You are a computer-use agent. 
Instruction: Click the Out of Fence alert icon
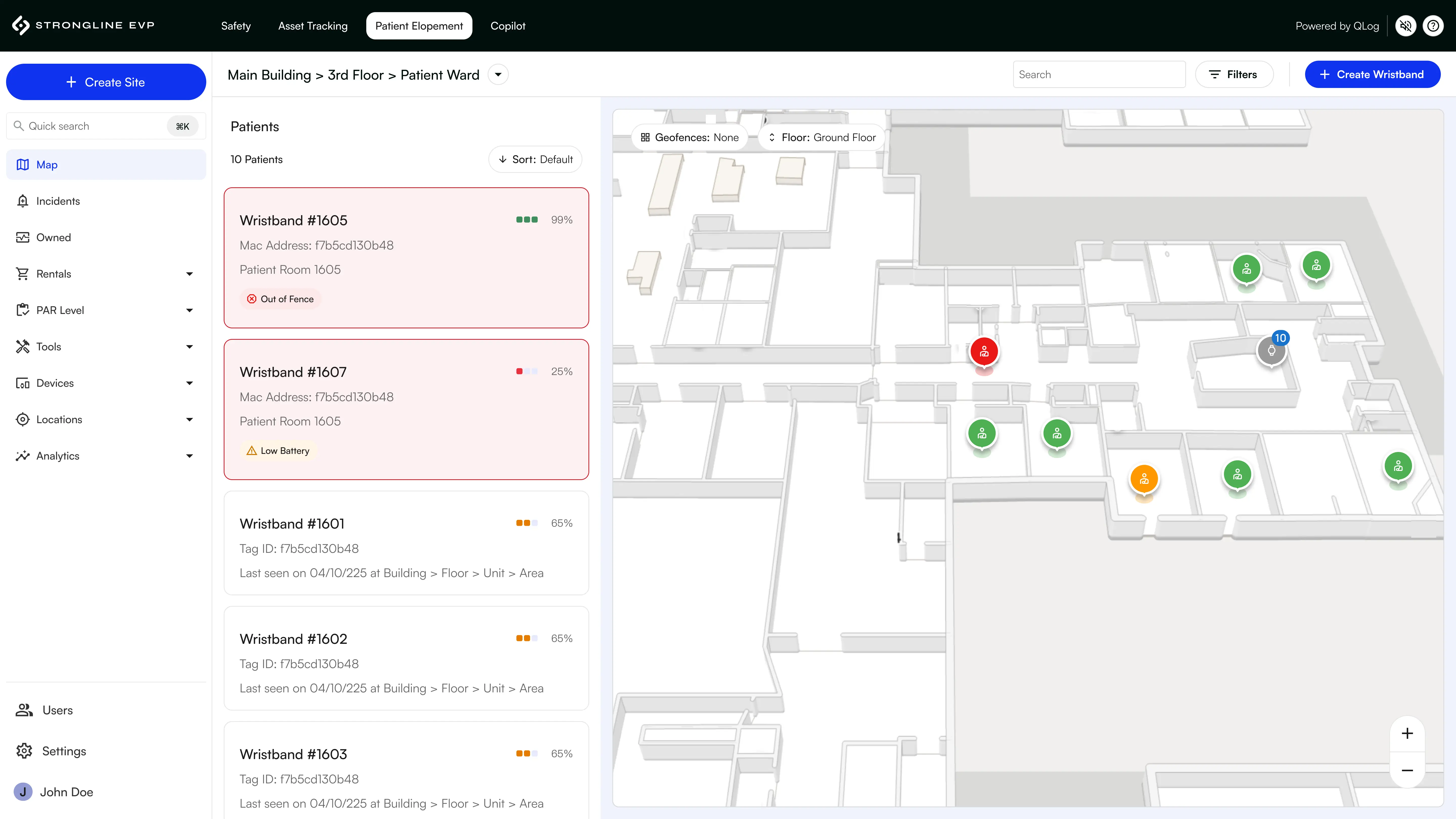(252, 299)
